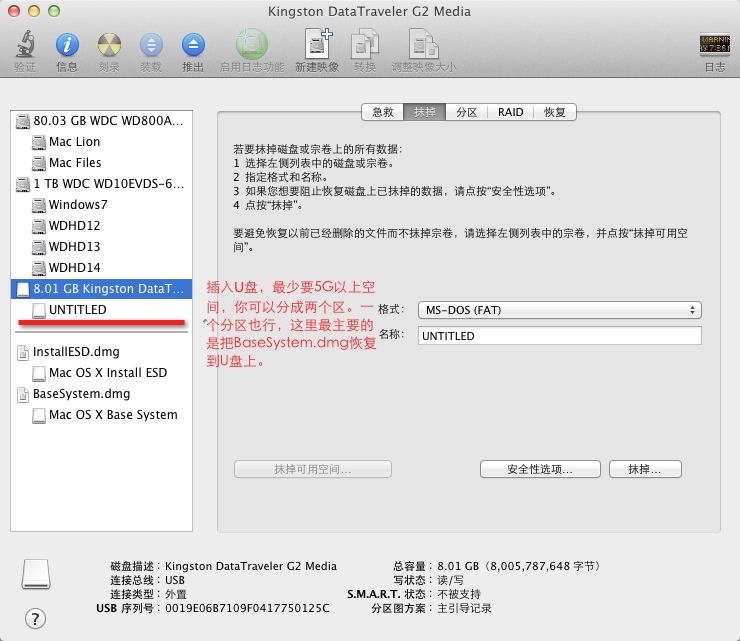This screenshot has width=740, height=641.
Task: Create a New Image (新建映像)
Action: [317, 44]
